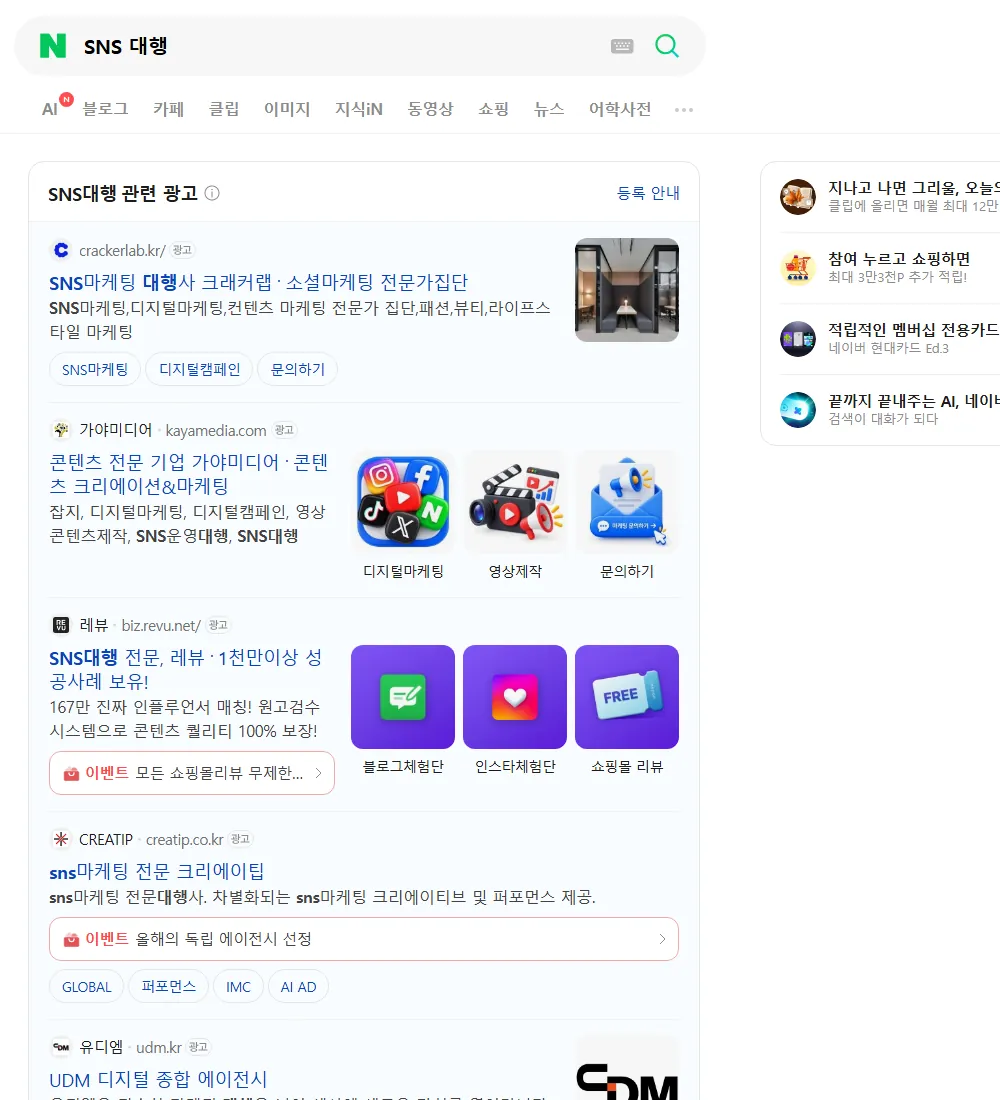Click the 가야미디어 favicon

pos(61,429)
